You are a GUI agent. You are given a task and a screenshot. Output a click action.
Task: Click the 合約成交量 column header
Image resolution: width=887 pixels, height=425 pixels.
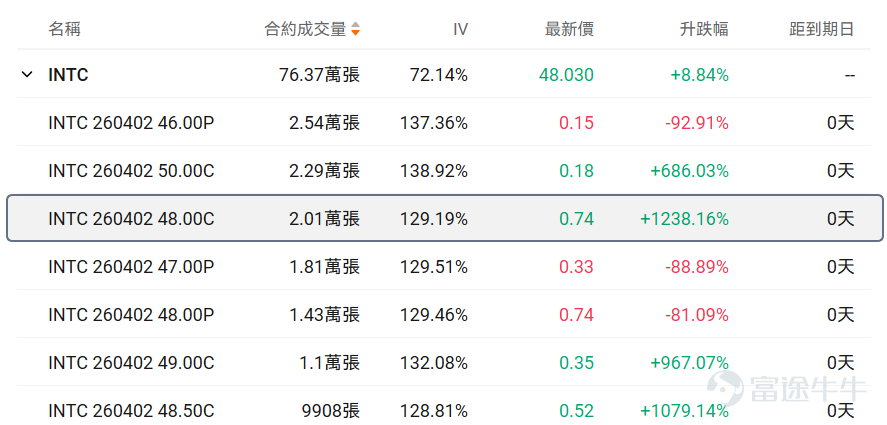pyautogui.click(x=305, y=29)
